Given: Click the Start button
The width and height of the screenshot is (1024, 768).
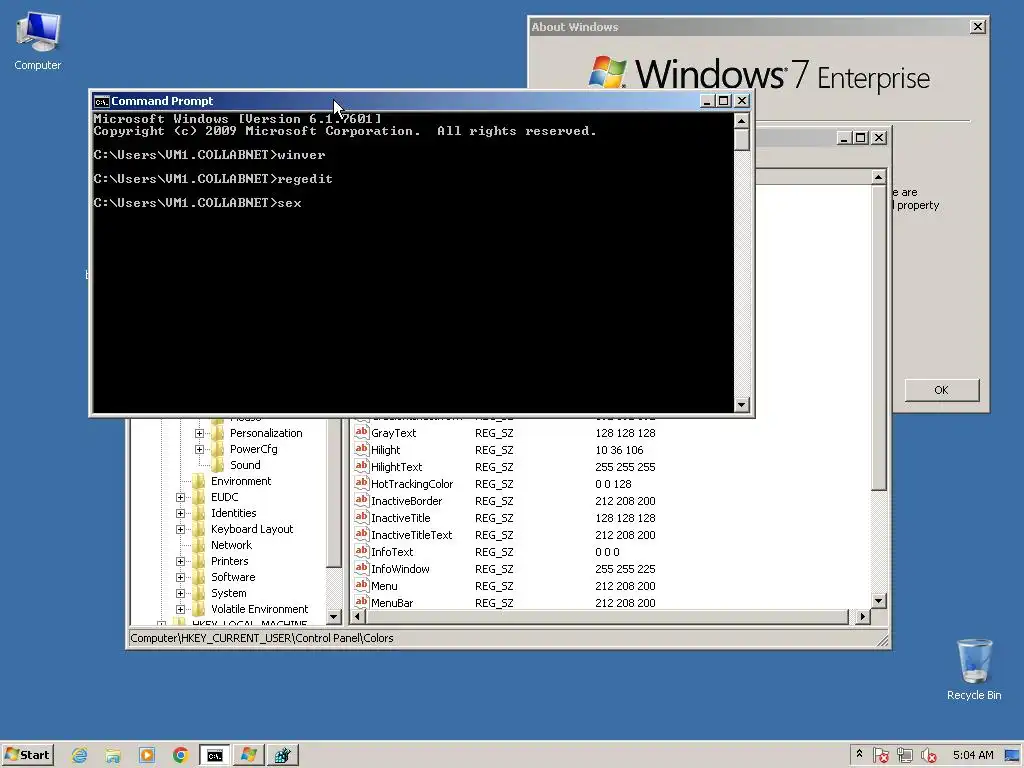Looking at the screenshot, I should [27, 755].
